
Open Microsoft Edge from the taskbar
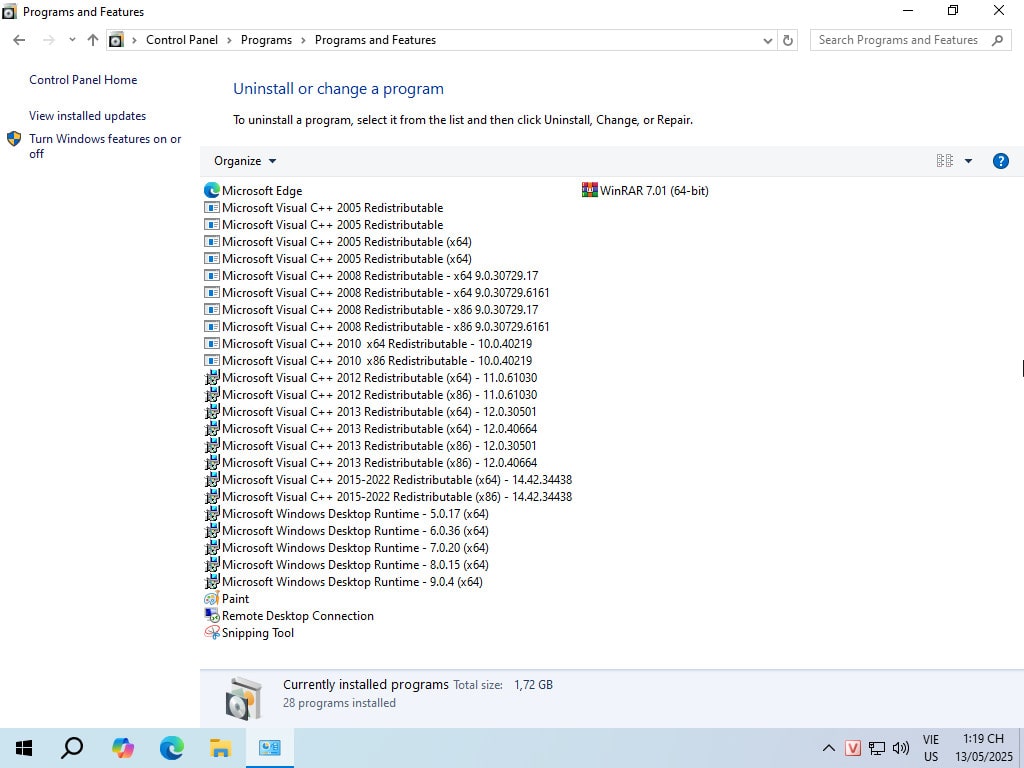171,748
